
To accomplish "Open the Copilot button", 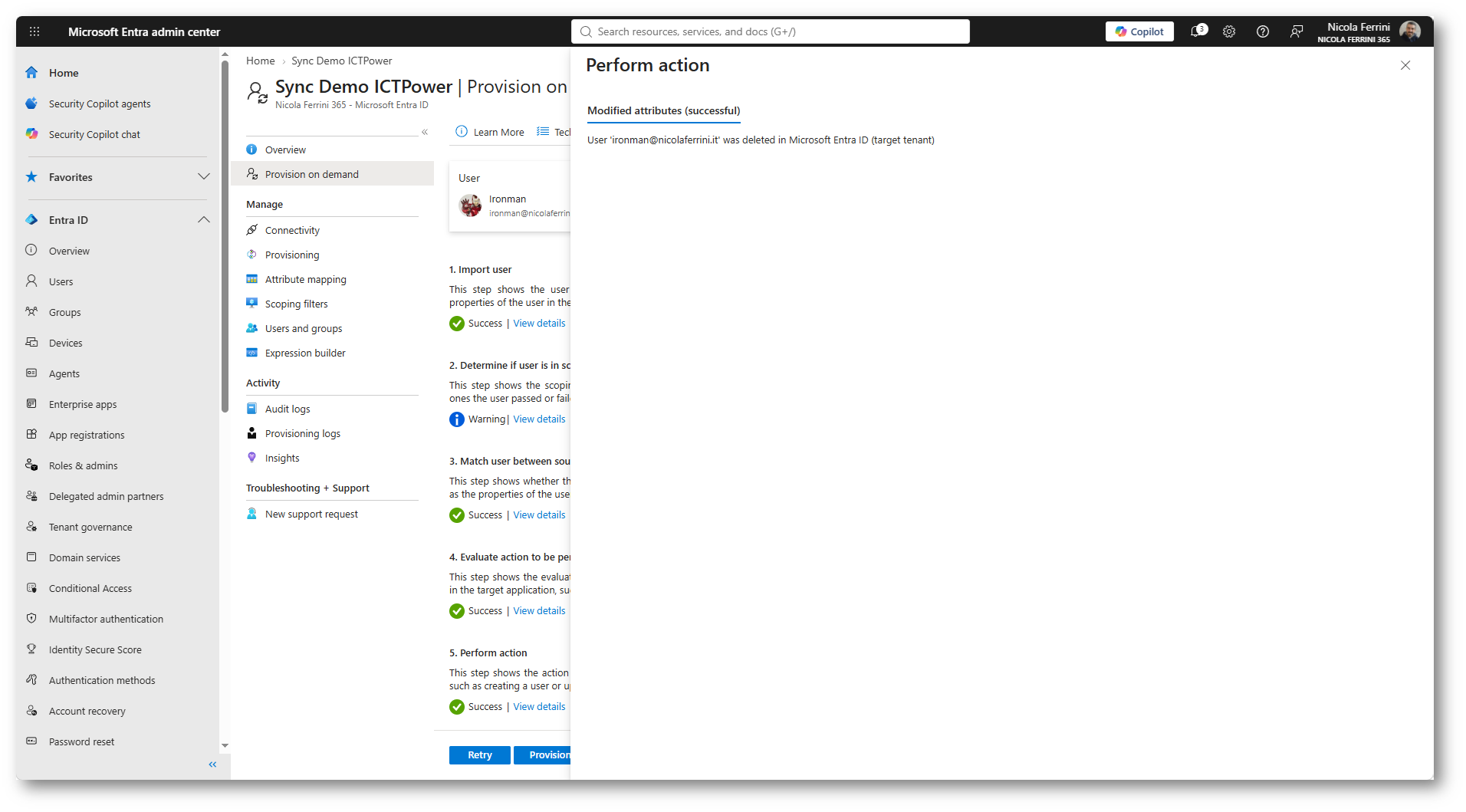I will point(1139,31).
